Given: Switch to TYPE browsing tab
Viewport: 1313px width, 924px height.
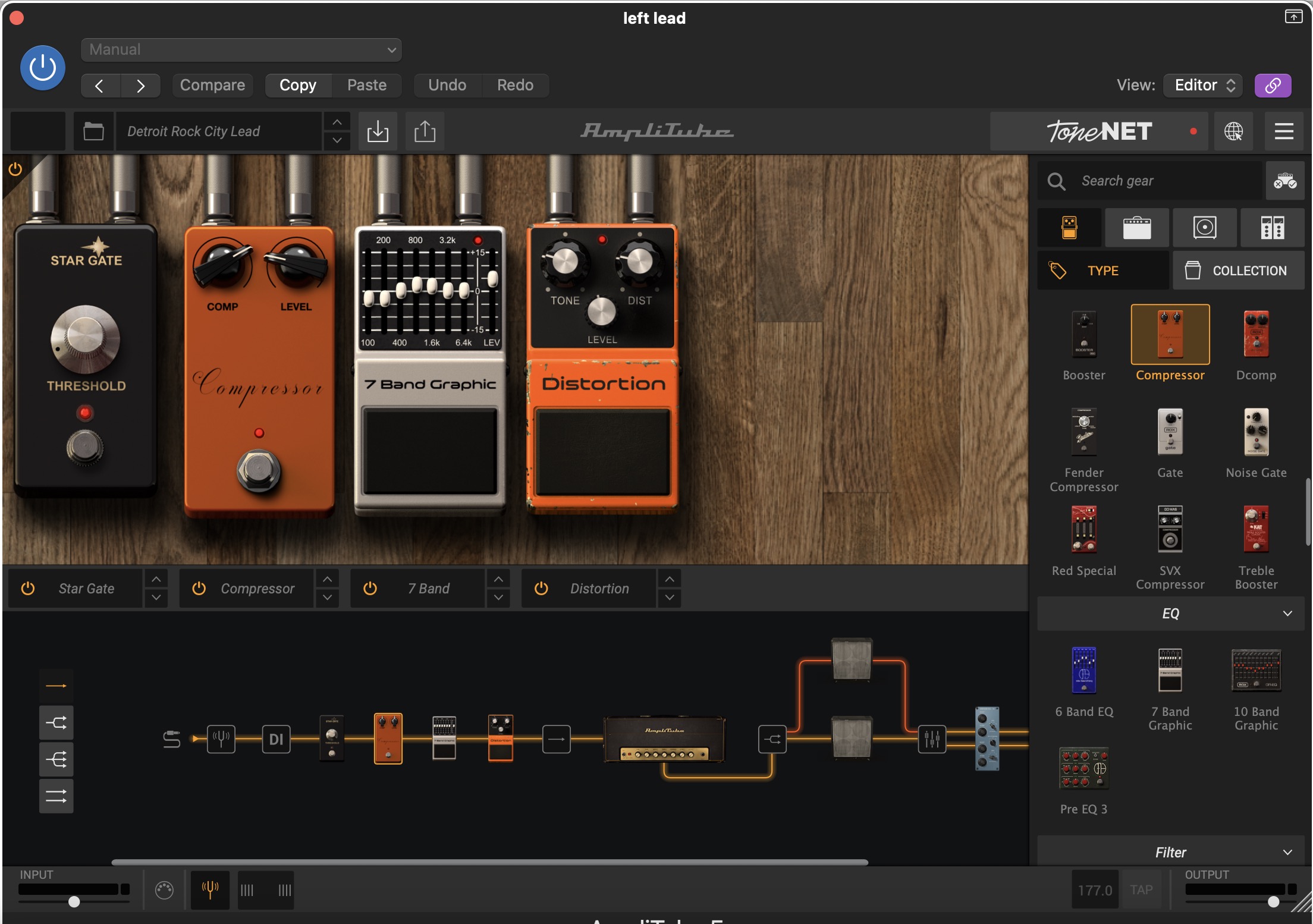Looking at the screenshot, I should (1103, 271).
